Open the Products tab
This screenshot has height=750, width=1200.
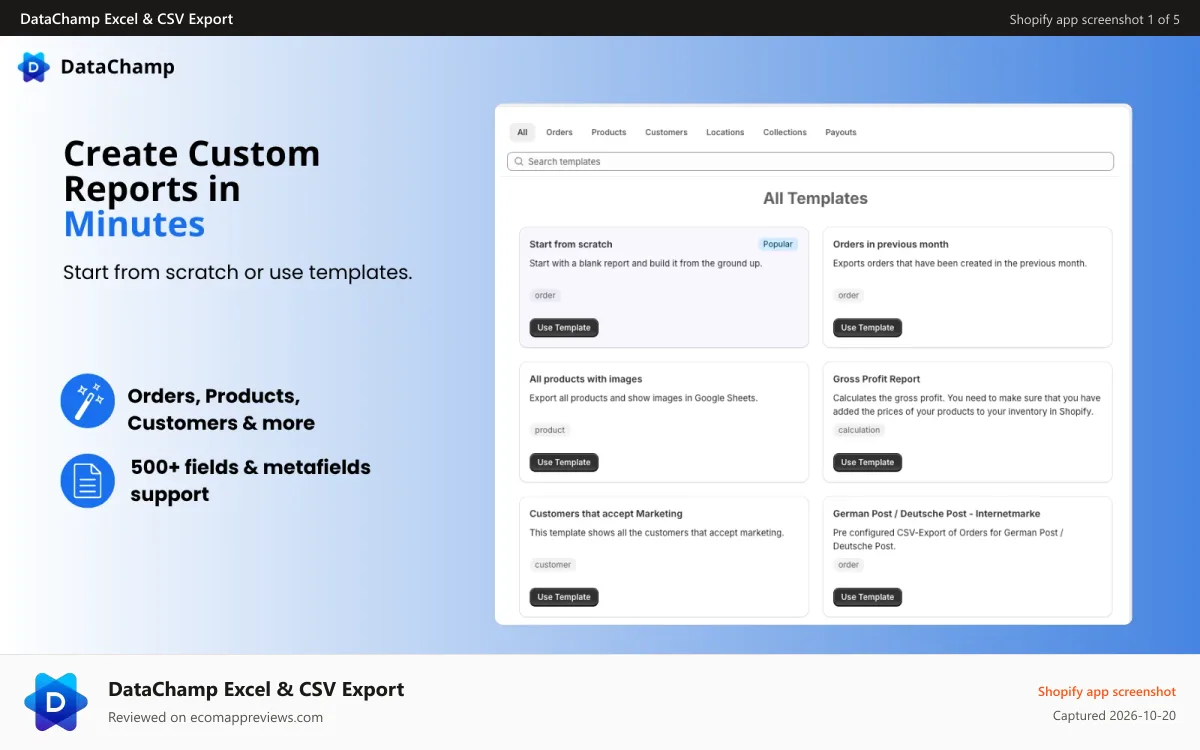click(608, 132)
